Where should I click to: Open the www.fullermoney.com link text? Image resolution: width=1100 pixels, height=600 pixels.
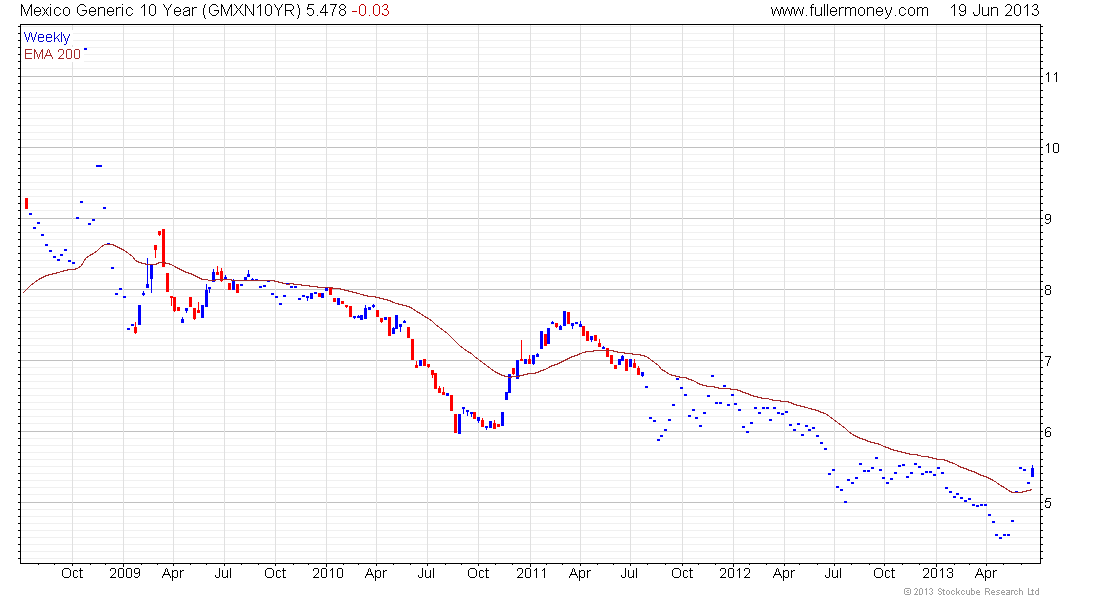point(850,11)
